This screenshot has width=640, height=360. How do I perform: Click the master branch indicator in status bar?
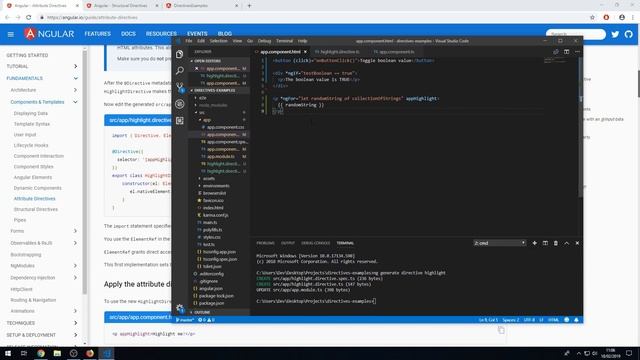coord(185,320)
